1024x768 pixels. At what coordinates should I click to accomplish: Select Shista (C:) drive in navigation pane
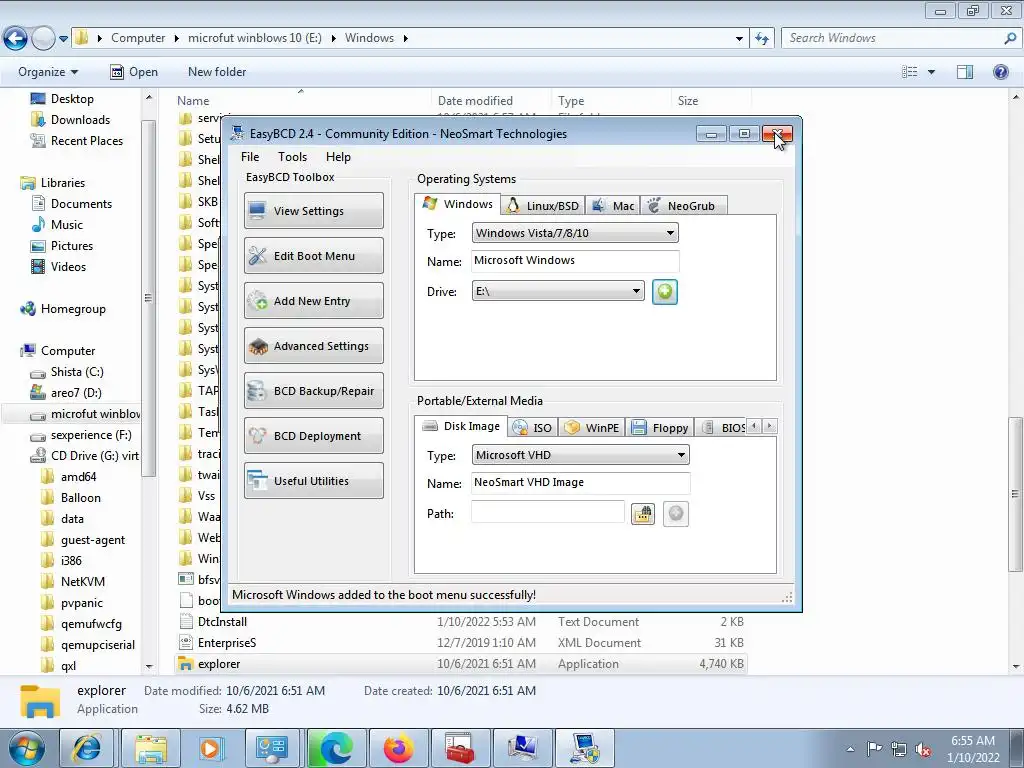[77, 372]
